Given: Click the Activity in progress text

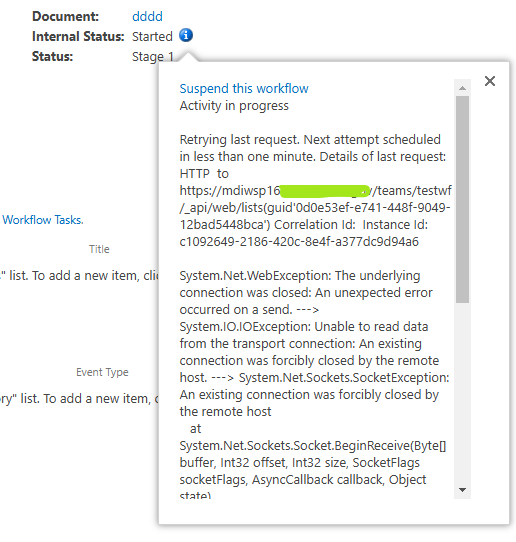Looking at the screenshot, I should click(234, 106).
